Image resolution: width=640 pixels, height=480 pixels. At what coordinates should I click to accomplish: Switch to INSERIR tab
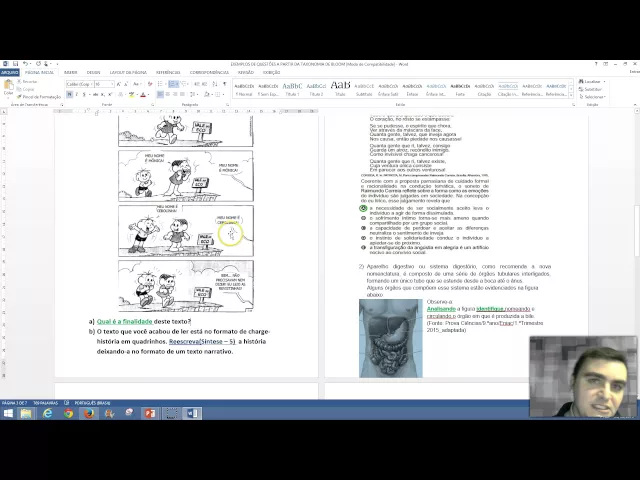pyautogui.click(x=71, y=72)
